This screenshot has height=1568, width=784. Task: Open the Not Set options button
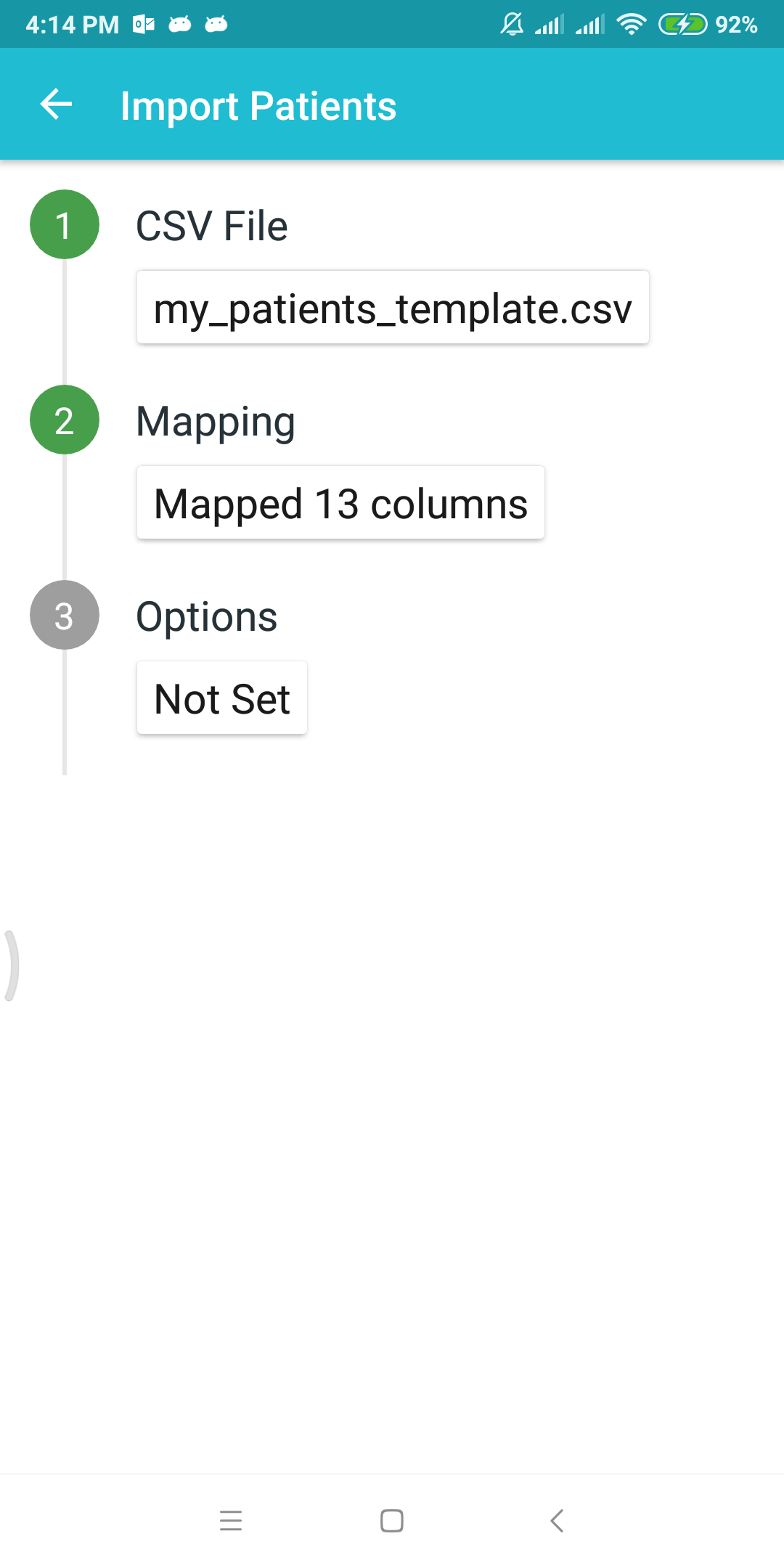pyautogui.click(x=222, y=698)
